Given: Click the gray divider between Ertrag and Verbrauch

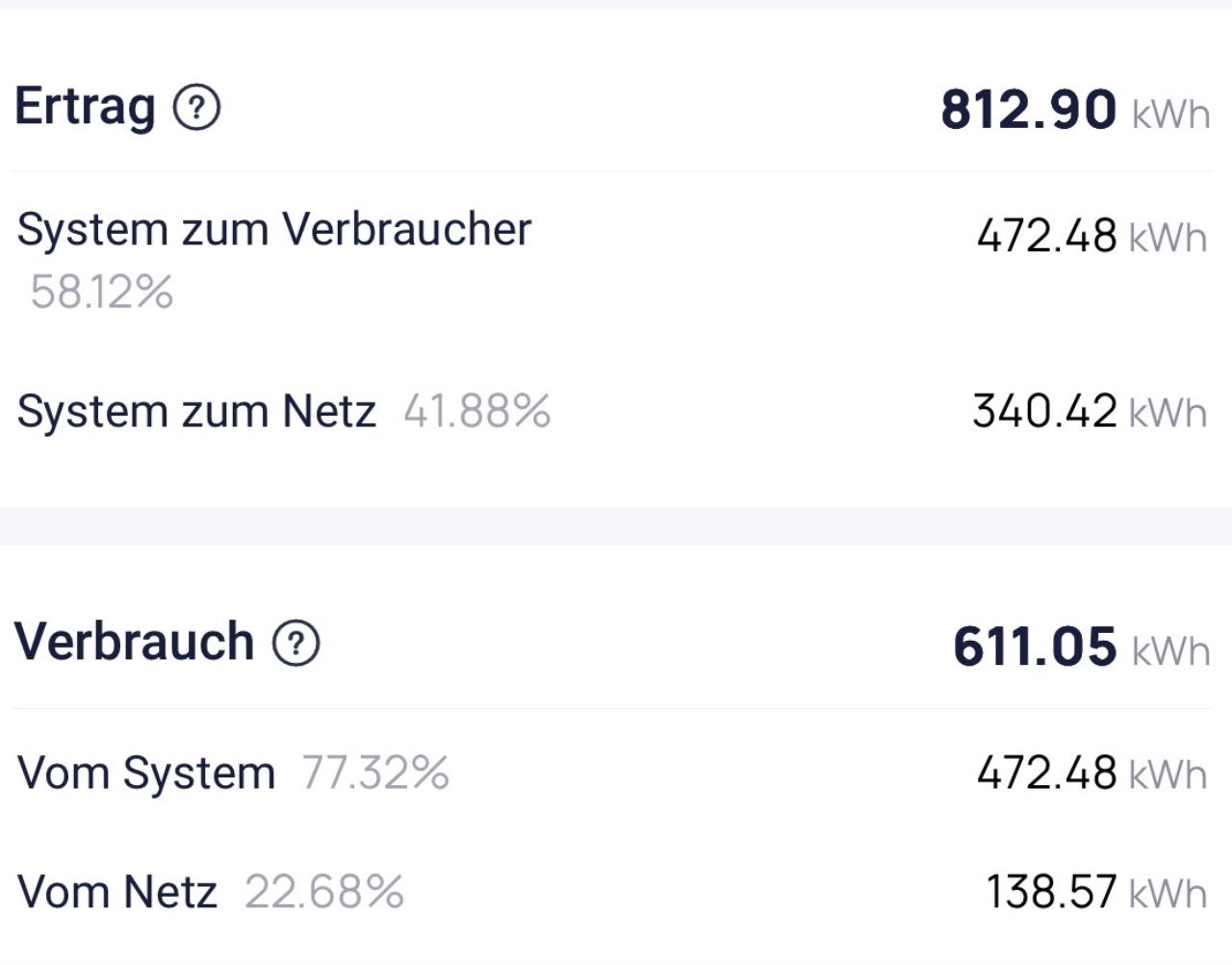Looking at the screenshot, I should coord(616,525).
